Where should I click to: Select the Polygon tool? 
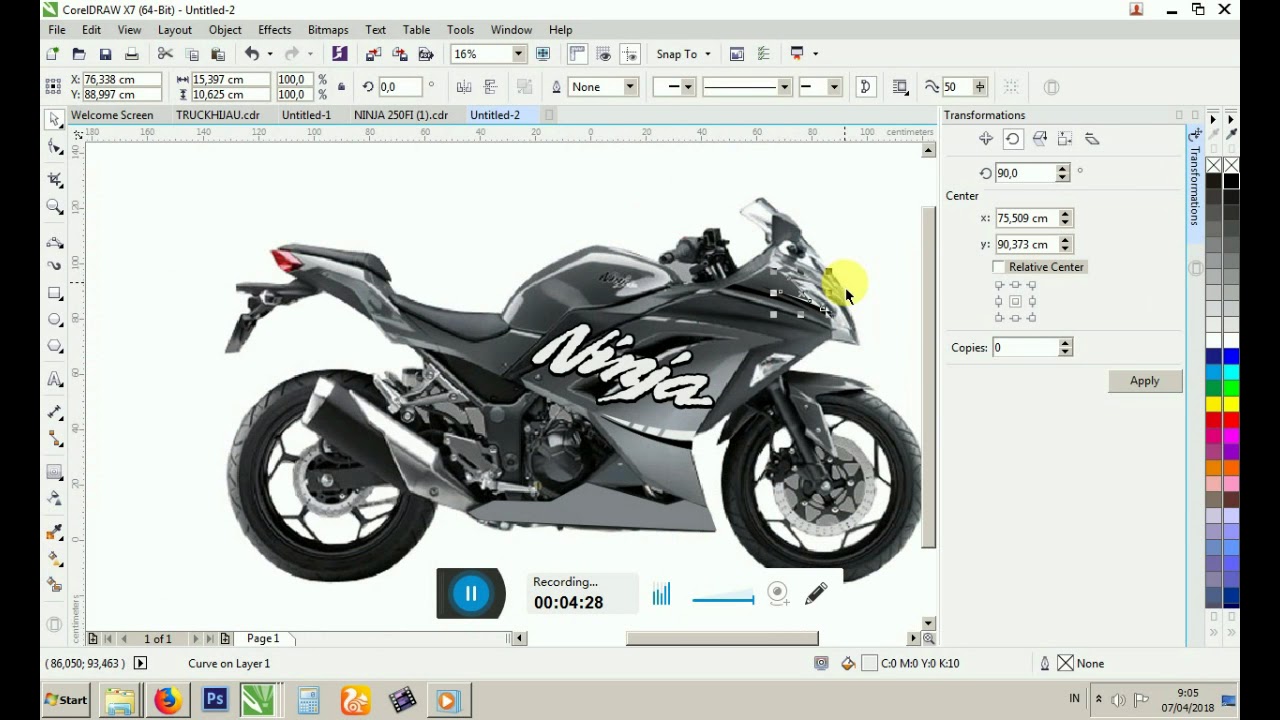54,346
